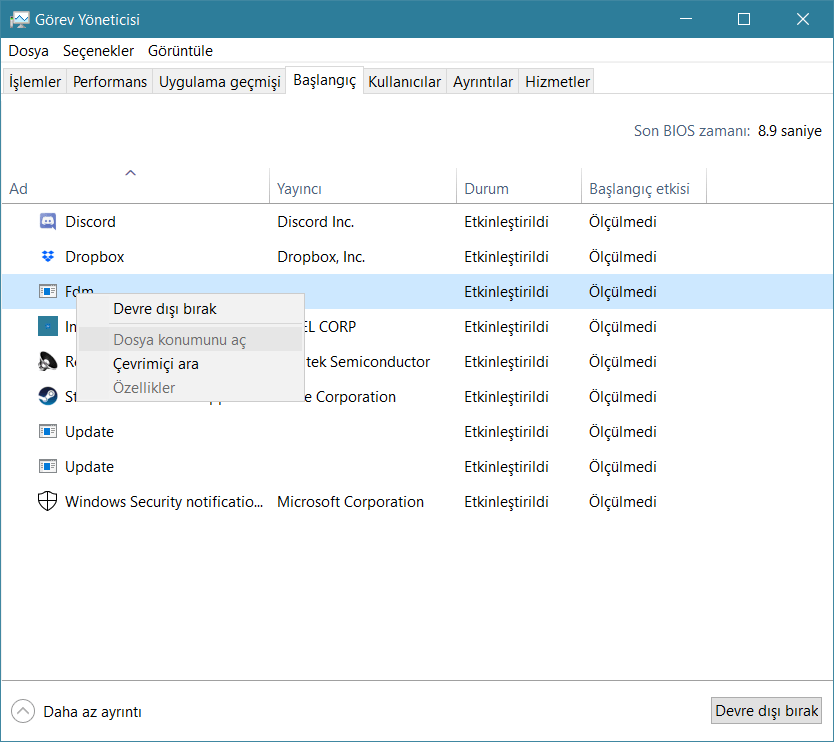Select the second Update row name
The width and height of the screenshot is (834, 742).
[89, 467]
